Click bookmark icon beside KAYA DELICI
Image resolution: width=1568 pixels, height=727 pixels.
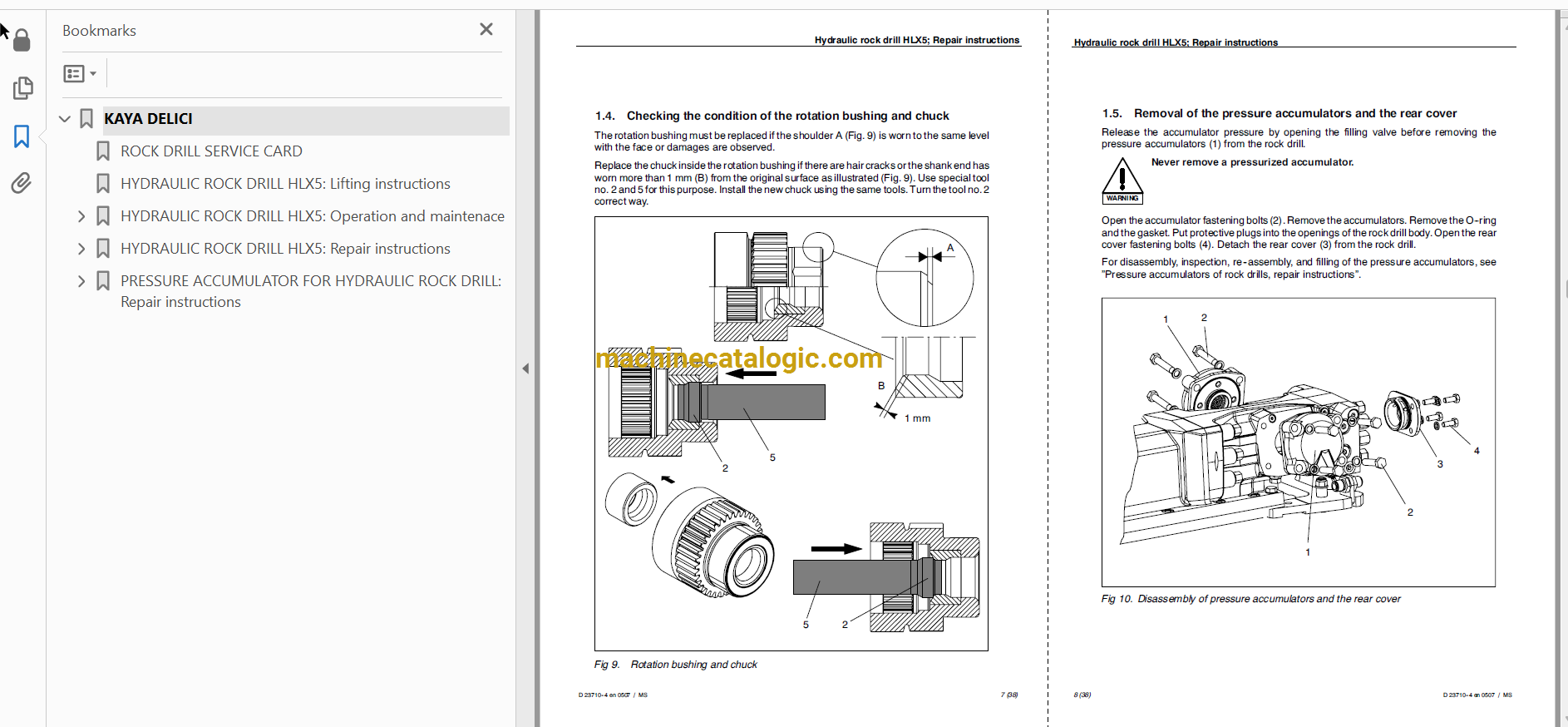86,119
